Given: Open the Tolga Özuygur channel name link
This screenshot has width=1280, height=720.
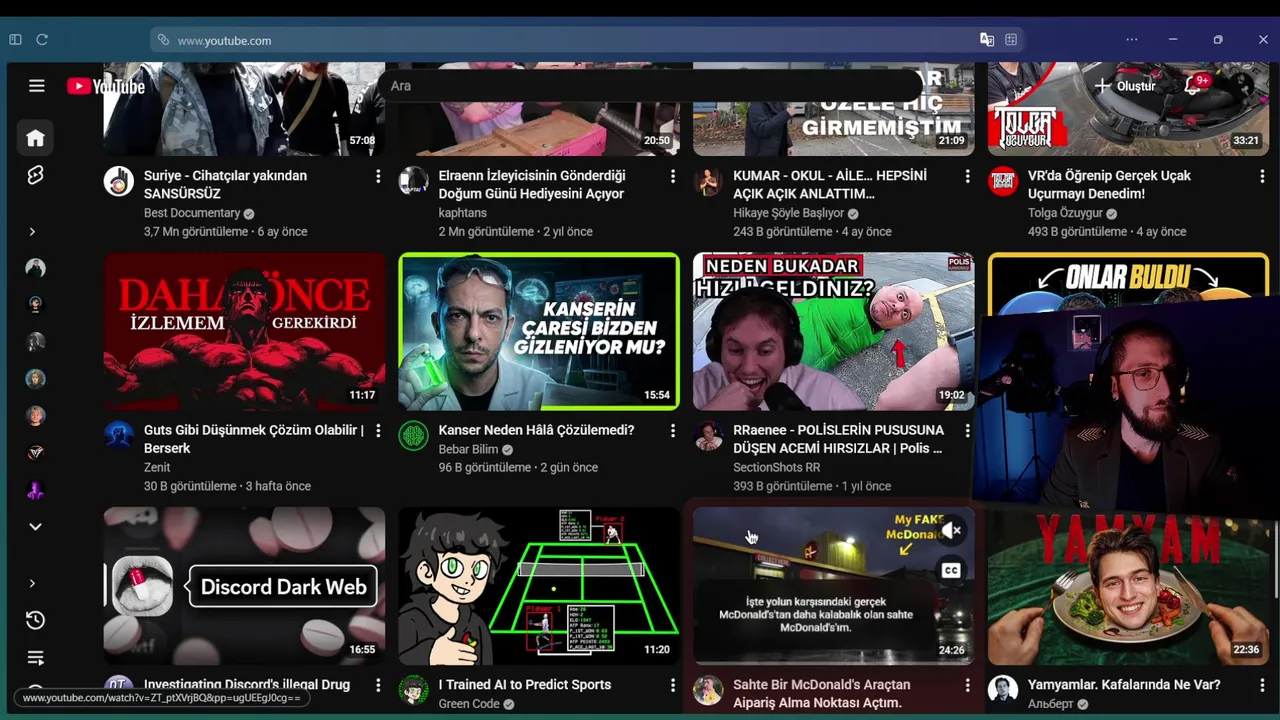Looking at the screenshot, I should point(1065,213).
